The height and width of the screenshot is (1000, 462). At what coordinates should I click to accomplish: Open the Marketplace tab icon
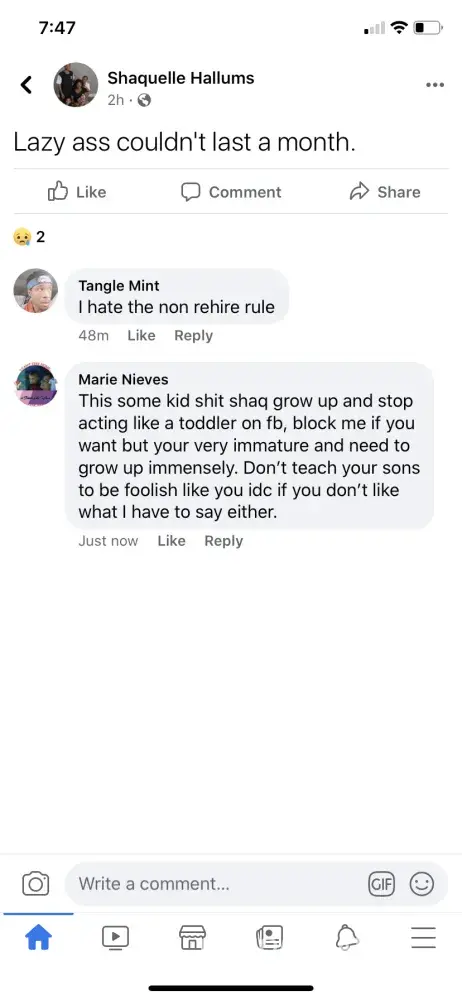[192, 938]
